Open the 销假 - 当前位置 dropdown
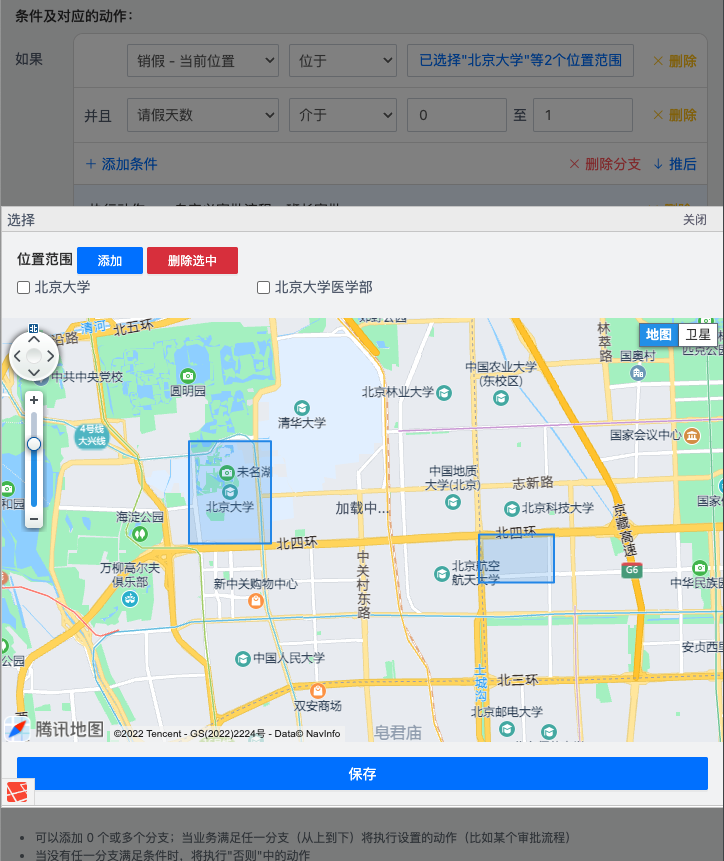 click(x=202, y=61)
